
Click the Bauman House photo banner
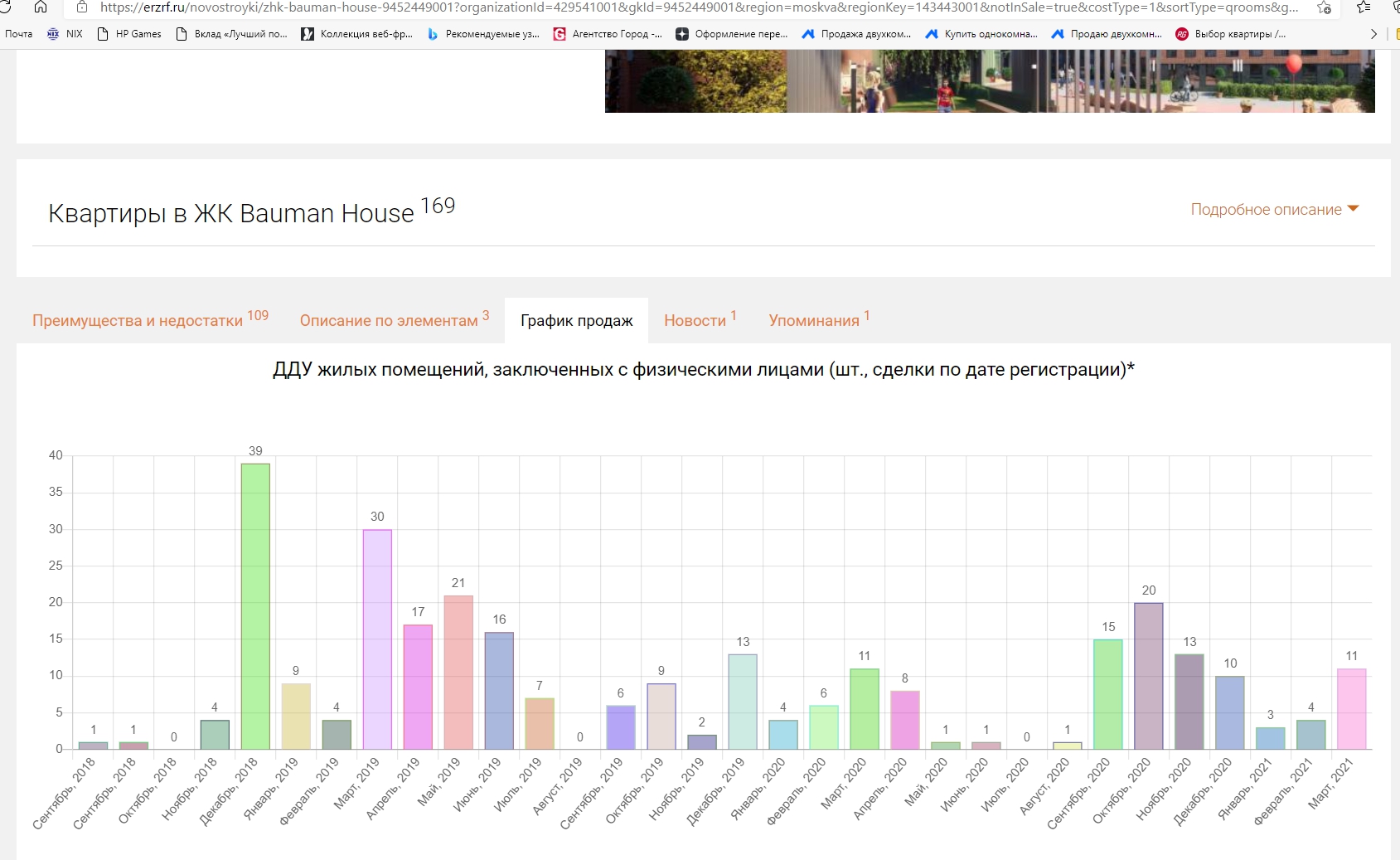[989, 80]
